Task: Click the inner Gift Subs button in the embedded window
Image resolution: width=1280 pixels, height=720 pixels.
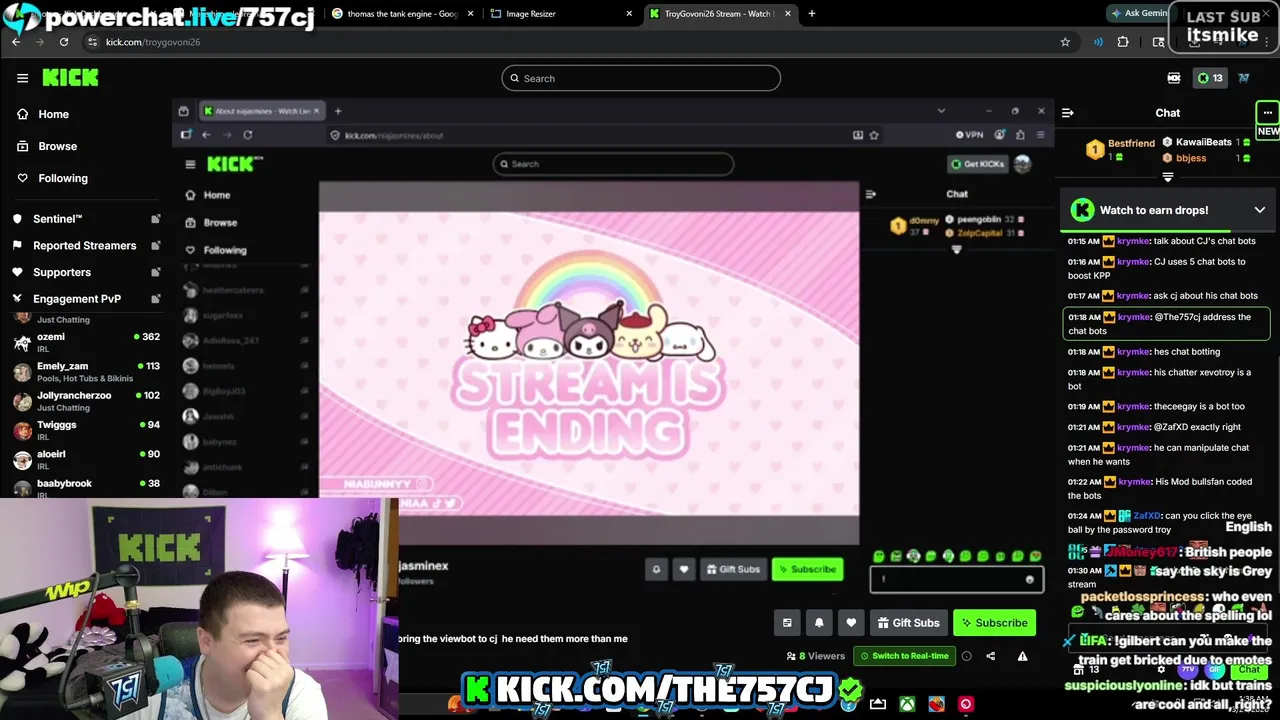Action: pyautogui.click(x=732, y=569)
